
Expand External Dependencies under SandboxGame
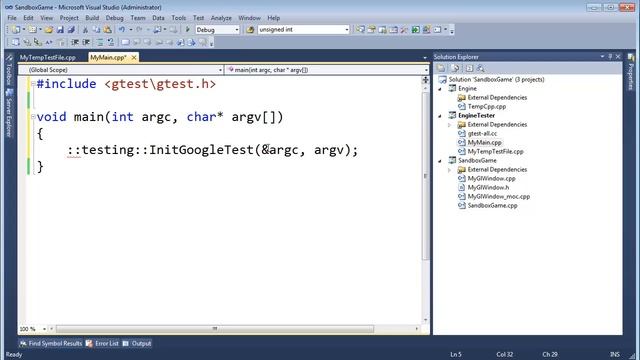450,170
